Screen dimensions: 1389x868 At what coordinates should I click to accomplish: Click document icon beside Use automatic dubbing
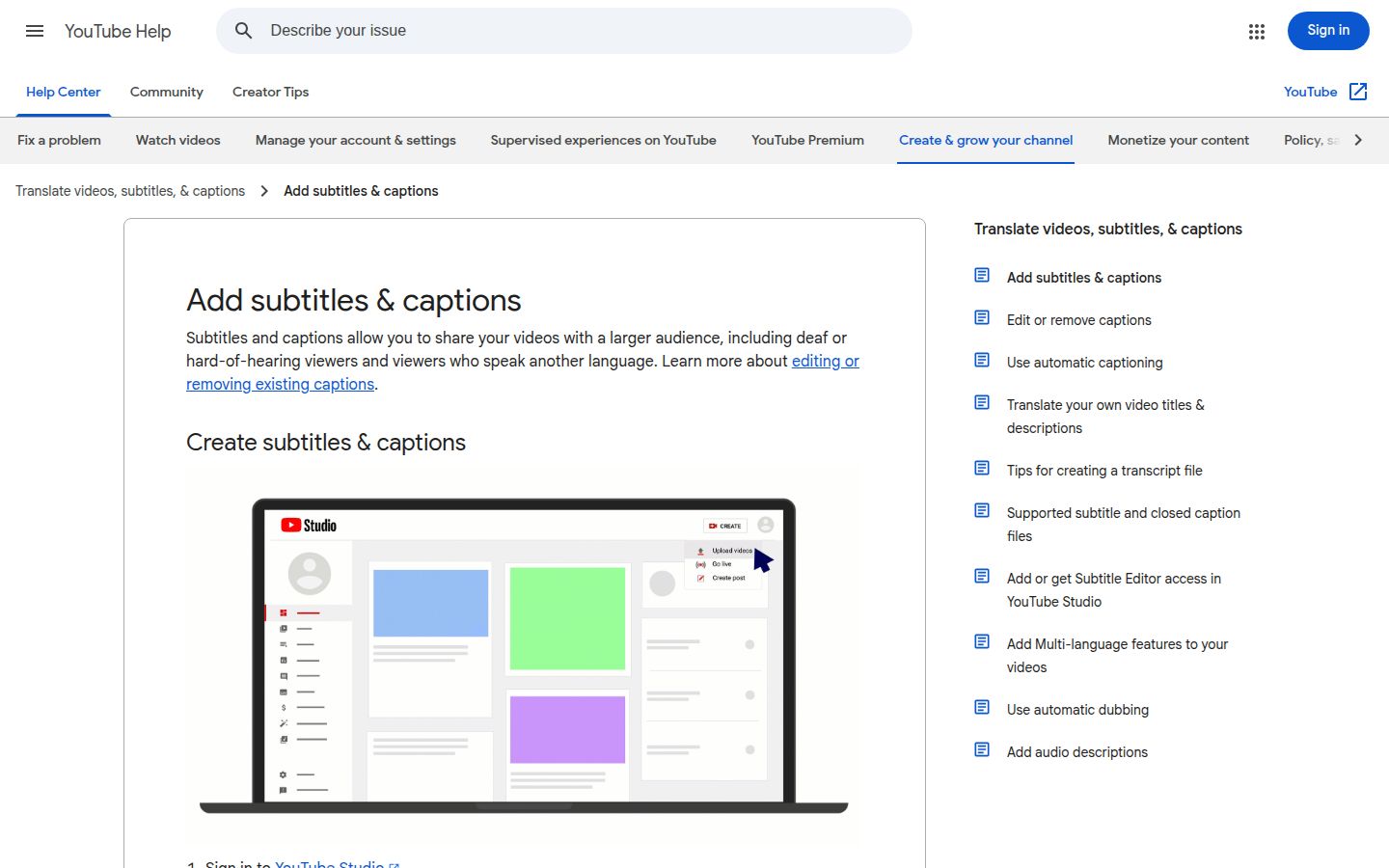coord(982,708)
